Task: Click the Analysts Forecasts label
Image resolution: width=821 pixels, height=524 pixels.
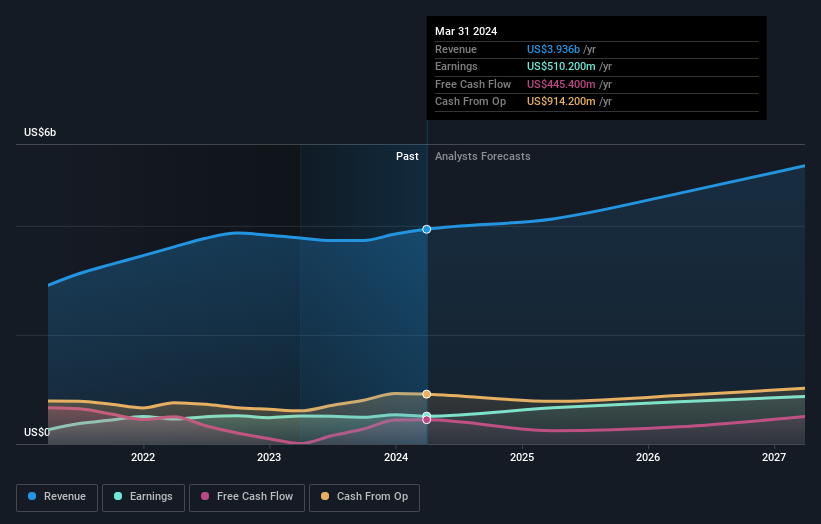Action: [483, 157]
